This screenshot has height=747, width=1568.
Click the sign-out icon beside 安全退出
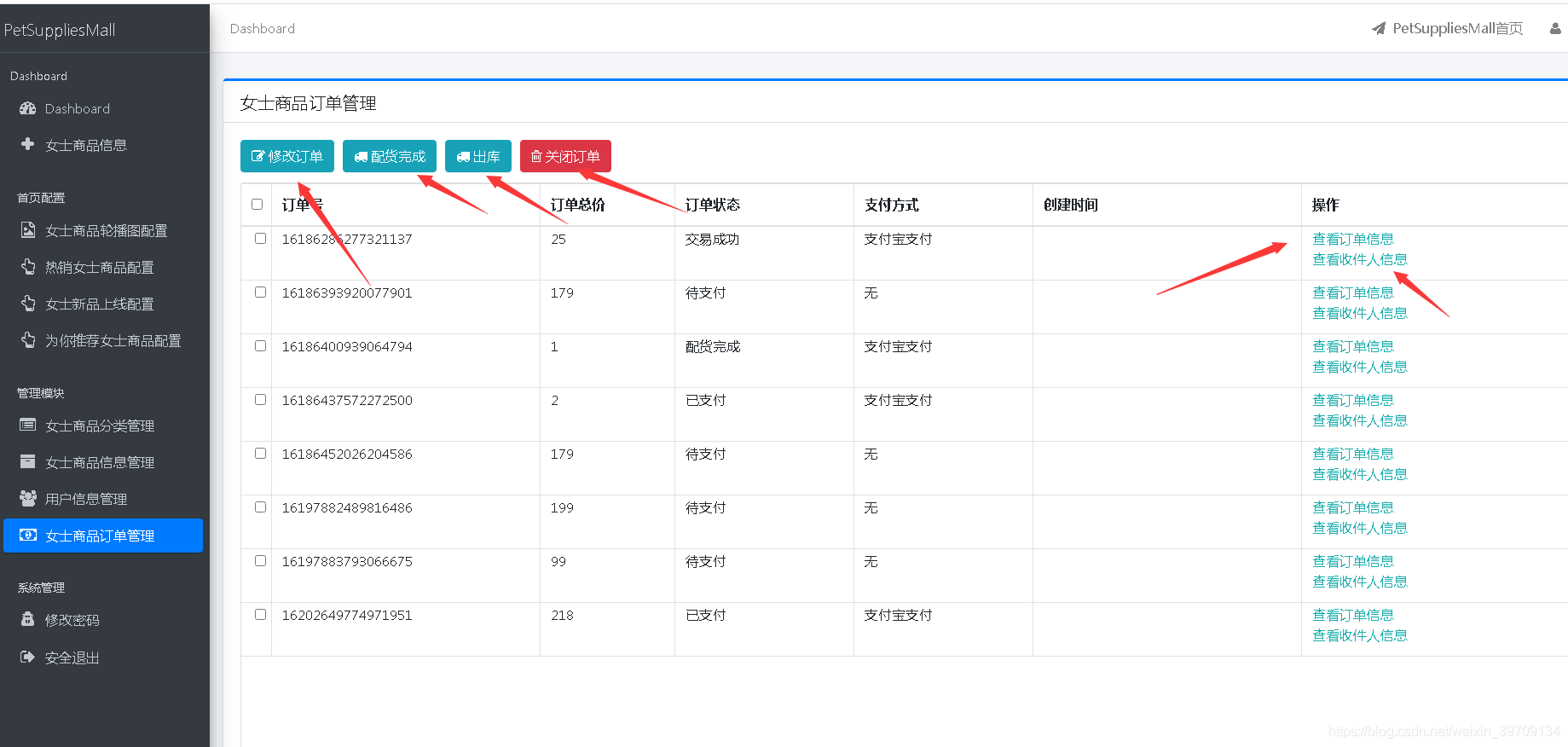[x=28, y=657]
